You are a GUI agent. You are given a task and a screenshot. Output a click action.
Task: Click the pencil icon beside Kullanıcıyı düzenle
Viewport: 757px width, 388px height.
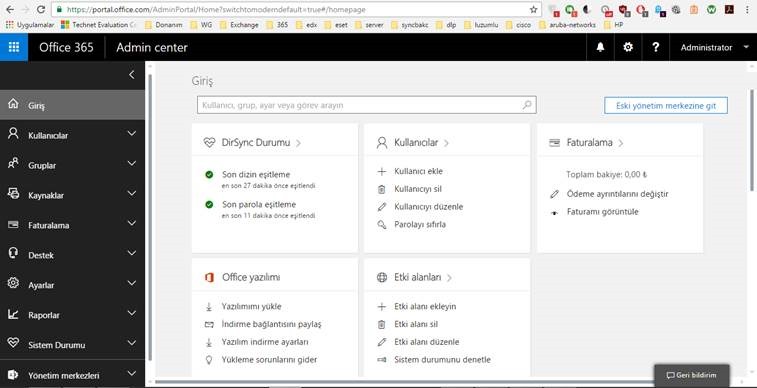click(x=381, y=207)
